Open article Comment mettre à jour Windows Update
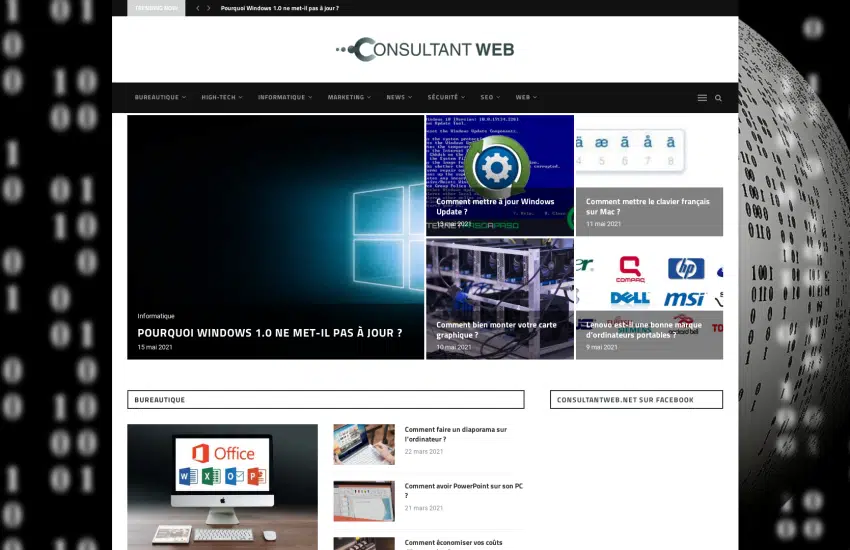Screen dimensions: 850x550 click(x=495, y=206)
